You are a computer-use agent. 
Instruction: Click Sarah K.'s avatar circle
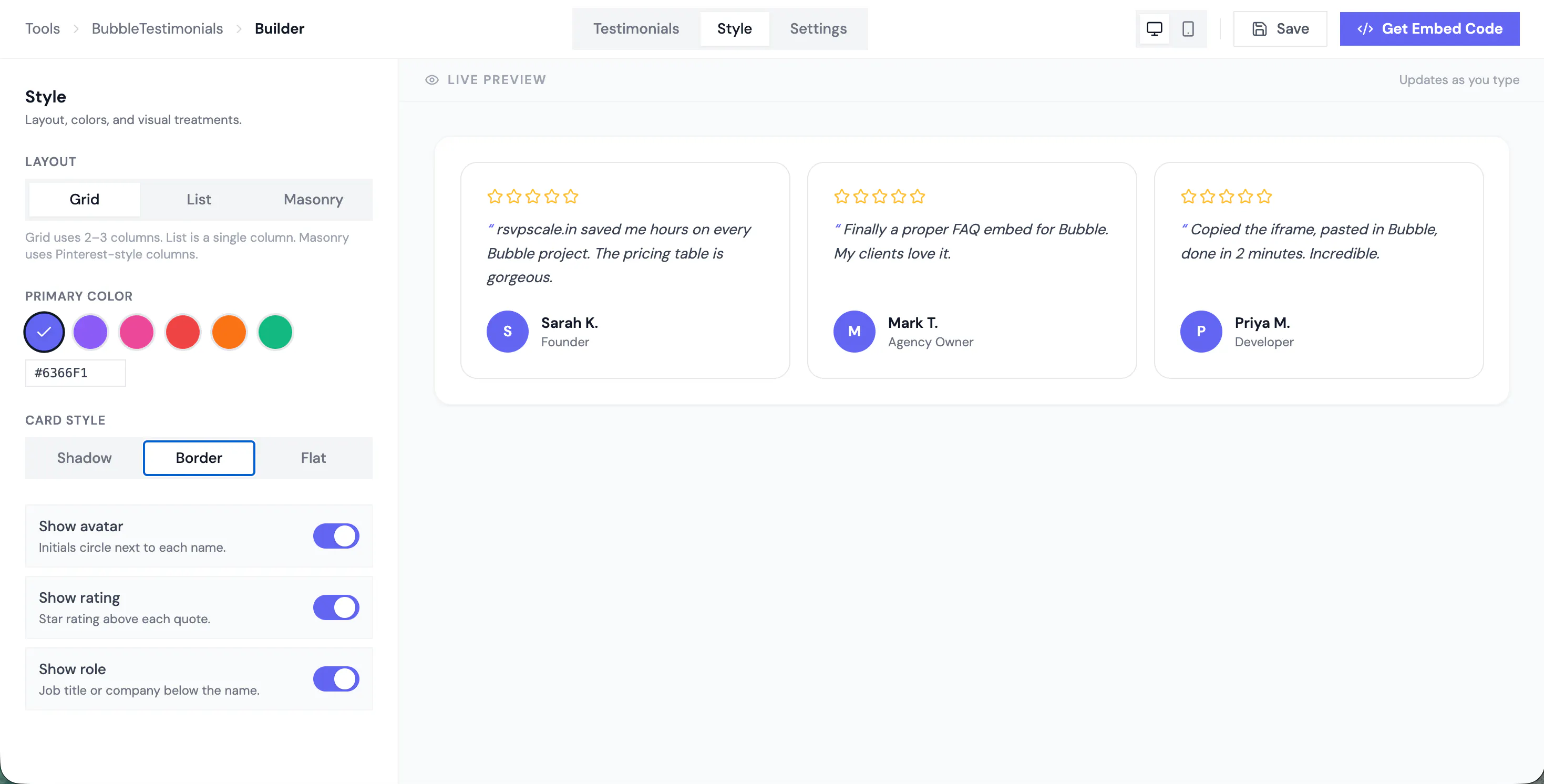(x=507, y=332)
